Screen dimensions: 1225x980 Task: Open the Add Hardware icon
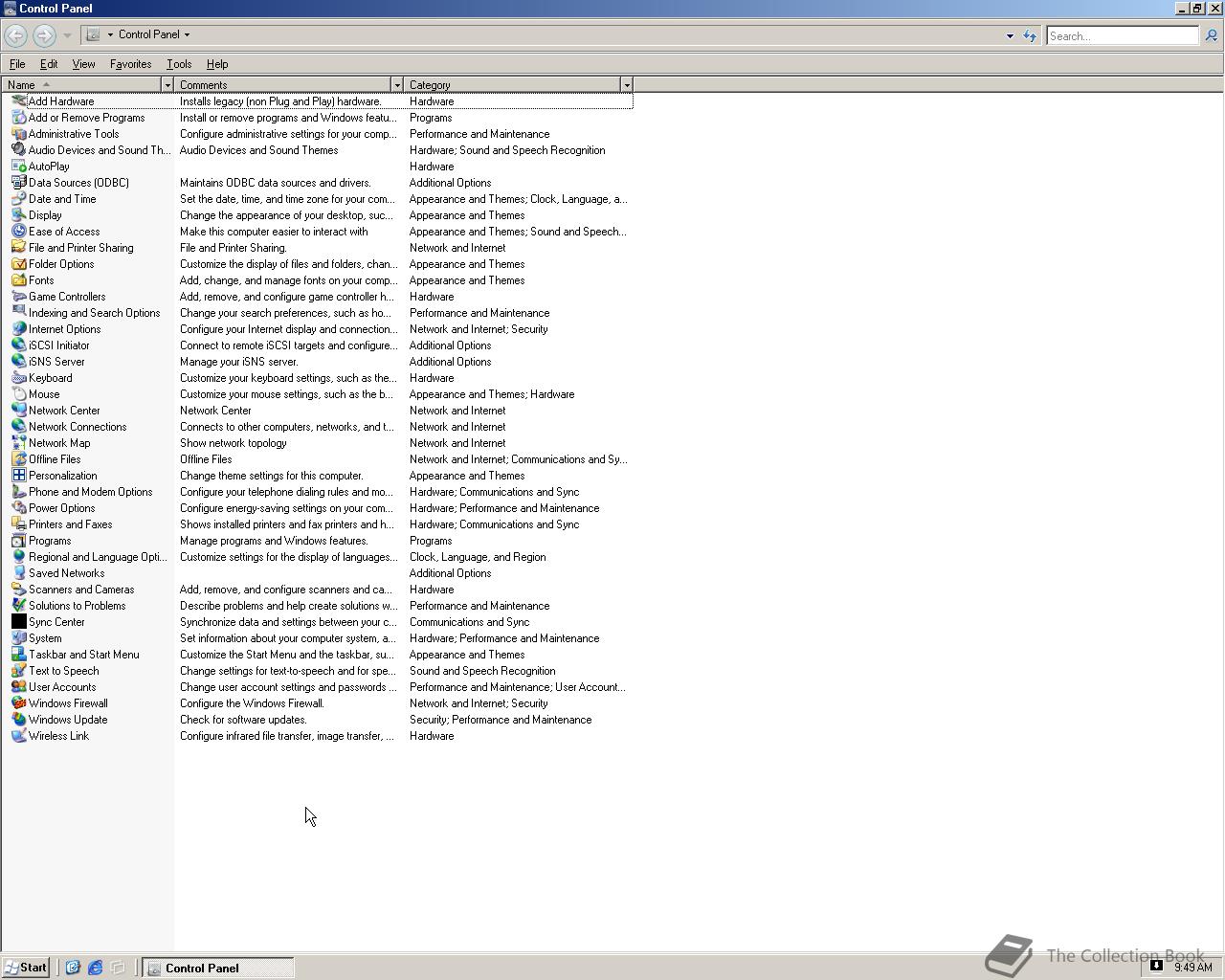[x=18, y=101]
